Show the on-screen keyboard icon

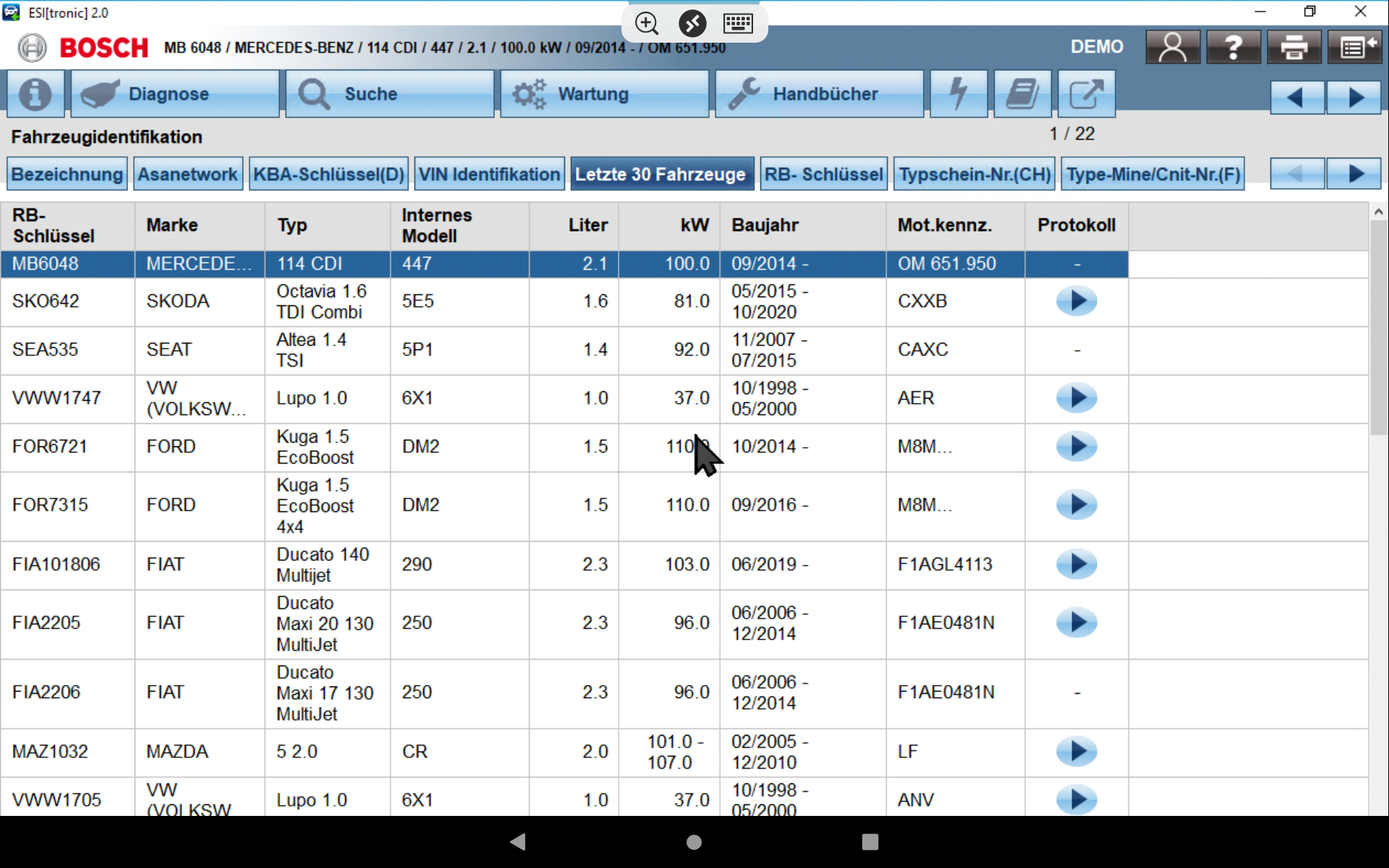pos(738,23)
